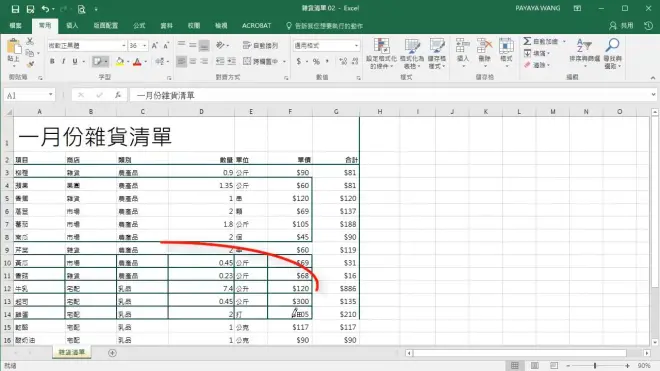Screen dimensions: 660x371
Task: Expand Name Box A1 dropdown
Action: [51, 95]
